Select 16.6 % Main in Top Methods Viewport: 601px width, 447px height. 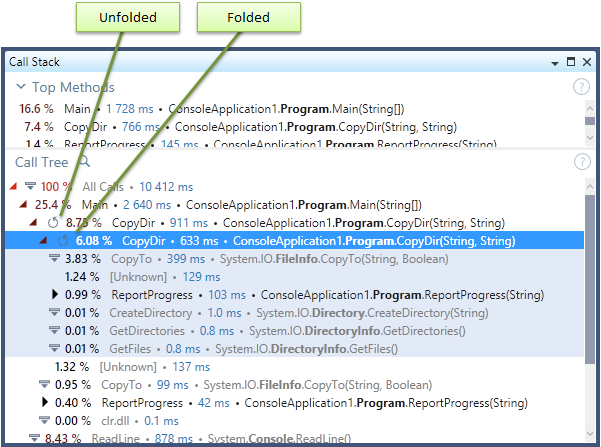click(294, 109)
